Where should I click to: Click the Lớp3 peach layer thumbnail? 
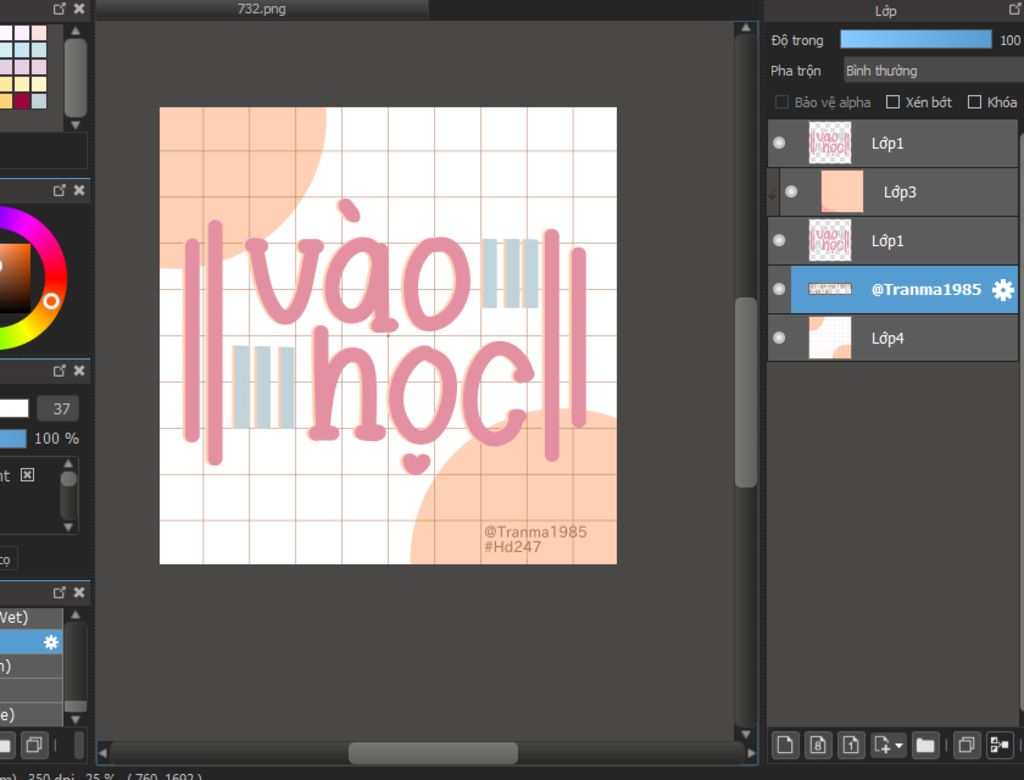click(x=842, y=191)
